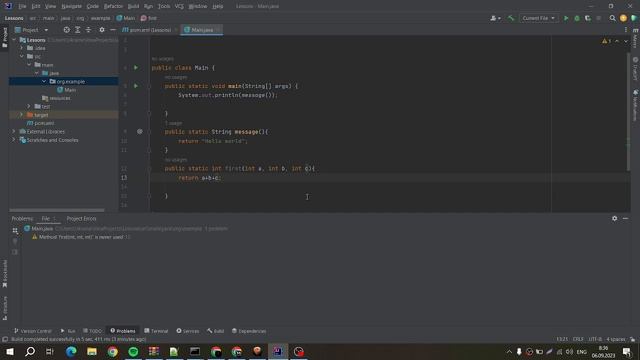The height and width of the screenshot is (360, 640).
Task: Open the Run tool window
Action: point(68,331)
